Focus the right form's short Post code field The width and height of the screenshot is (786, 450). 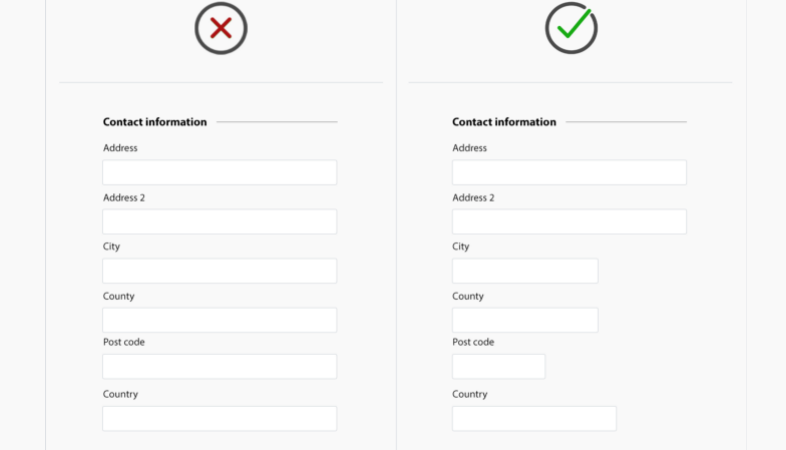point(498,366)
